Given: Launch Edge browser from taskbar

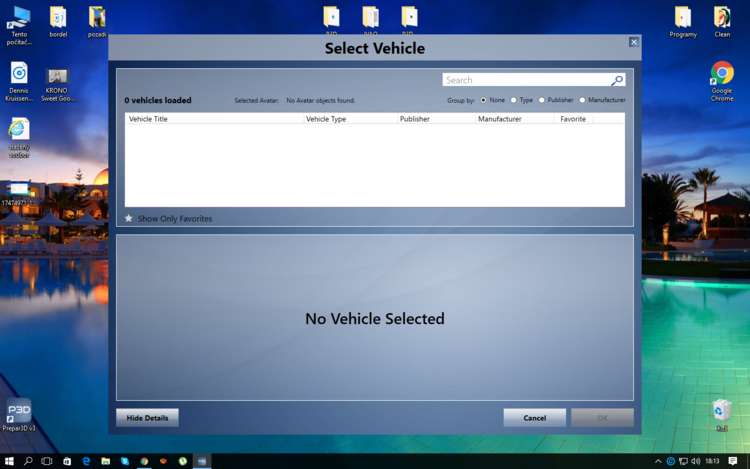Looking at the screenshot, I should 86,461.
